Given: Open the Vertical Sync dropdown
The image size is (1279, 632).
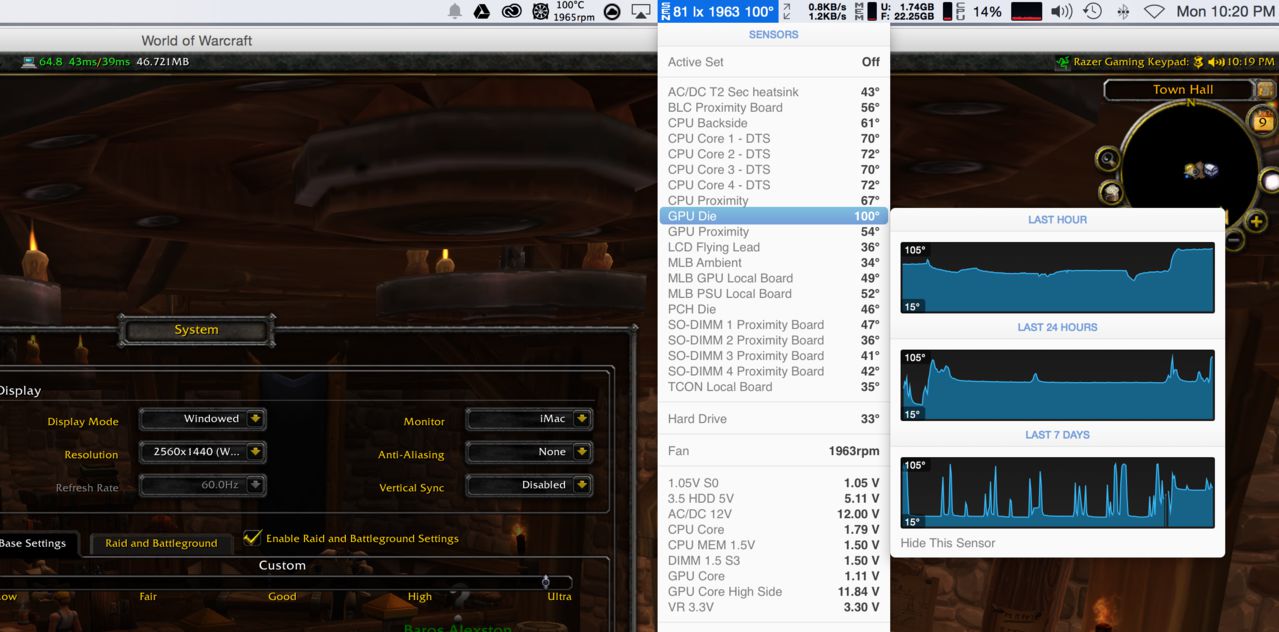Looking at the screenshot, I should [530, 485].
